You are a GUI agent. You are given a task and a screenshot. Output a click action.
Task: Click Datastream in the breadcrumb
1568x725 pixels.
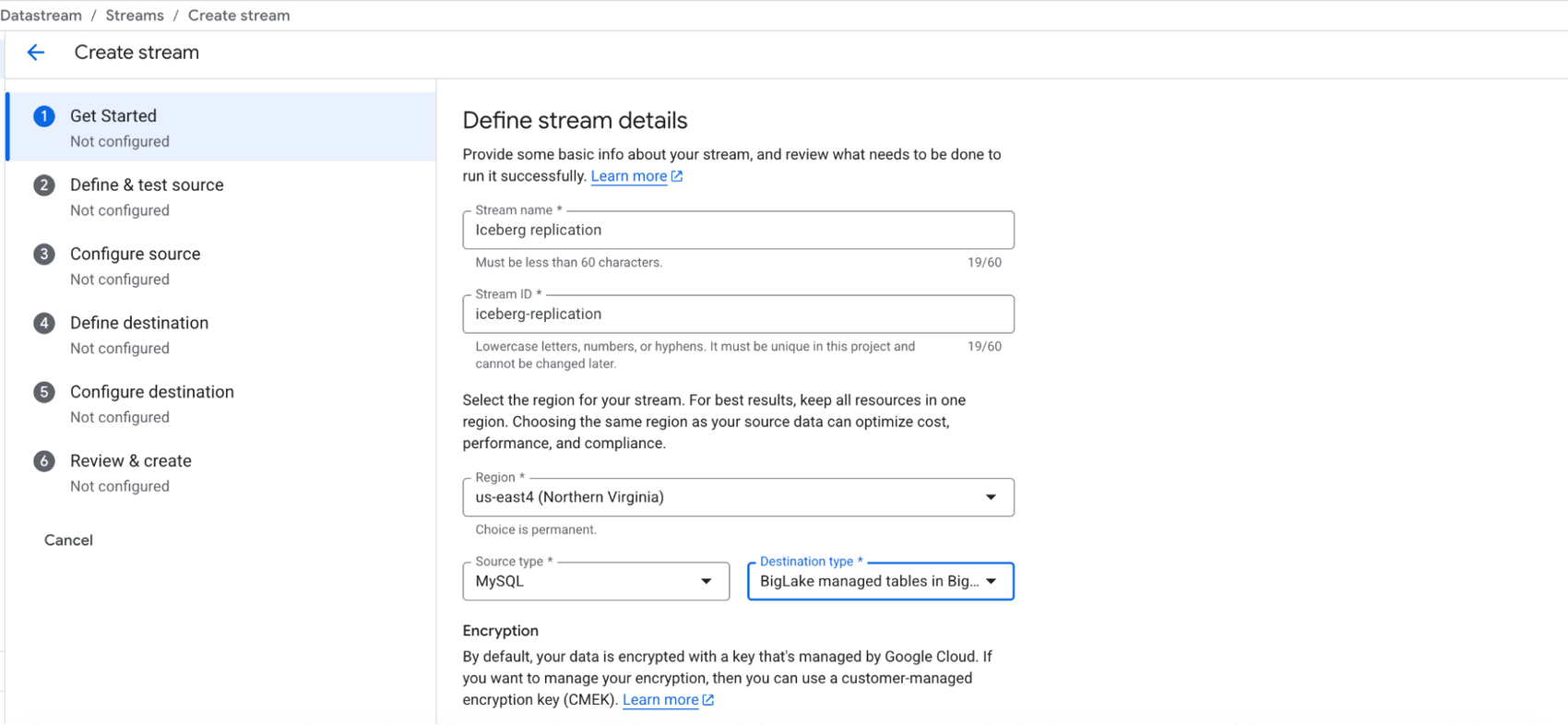(x=42, y=16)
